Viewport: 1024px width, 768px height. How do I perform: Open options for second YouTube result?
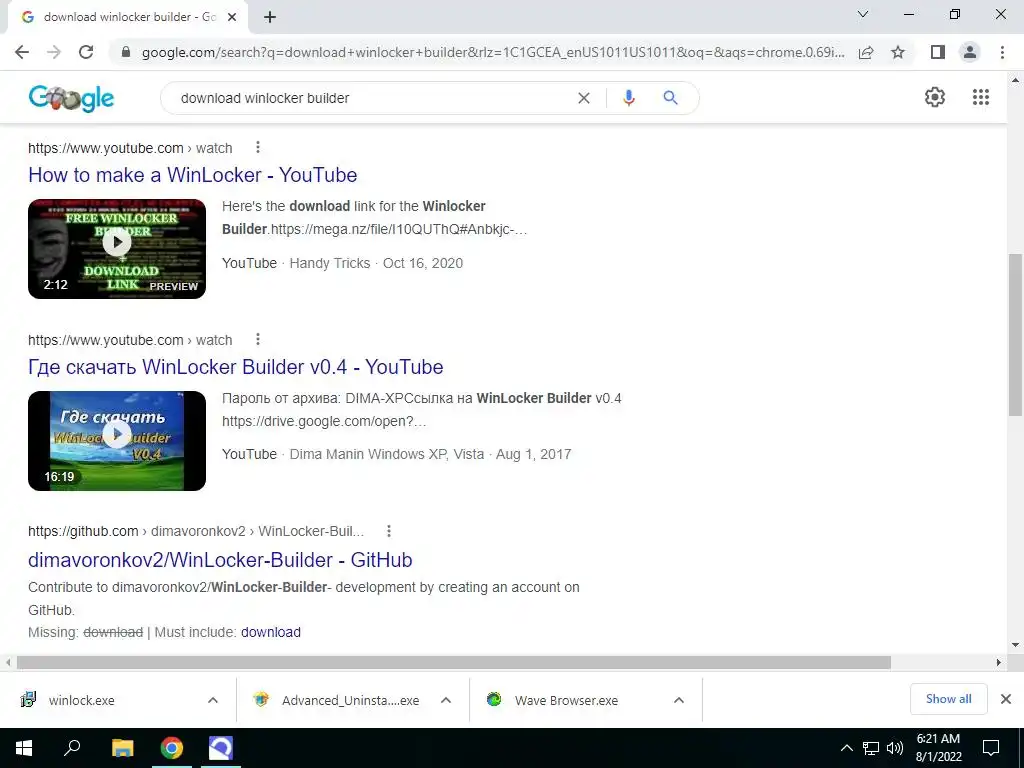click(x=258, y=340)
